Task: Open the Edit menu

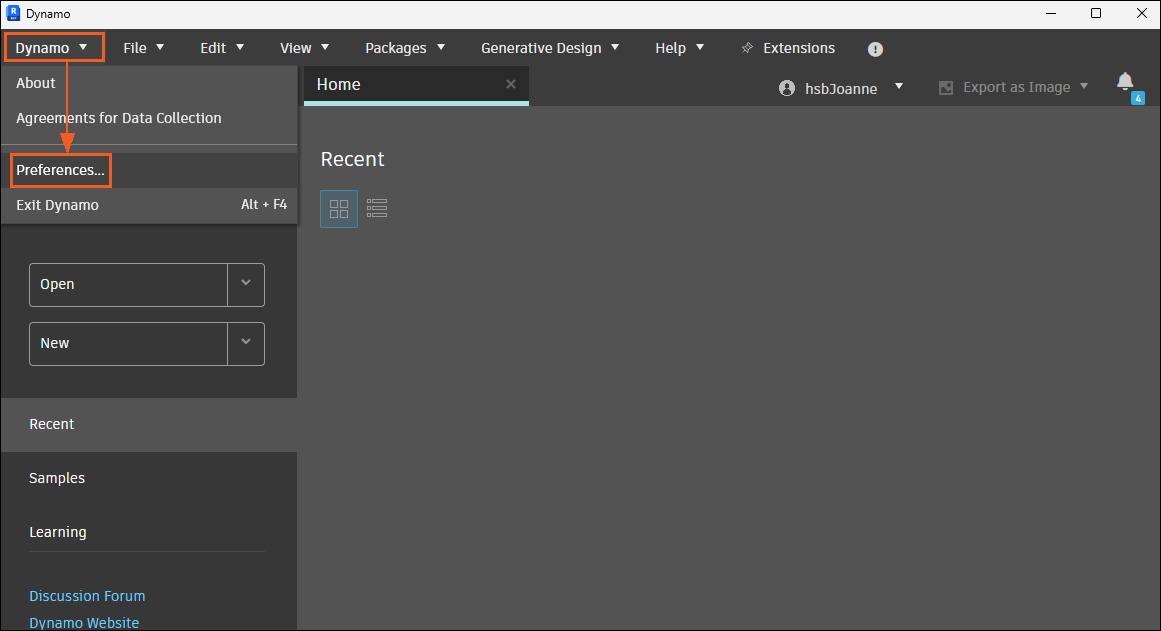Action: [221, 47]
